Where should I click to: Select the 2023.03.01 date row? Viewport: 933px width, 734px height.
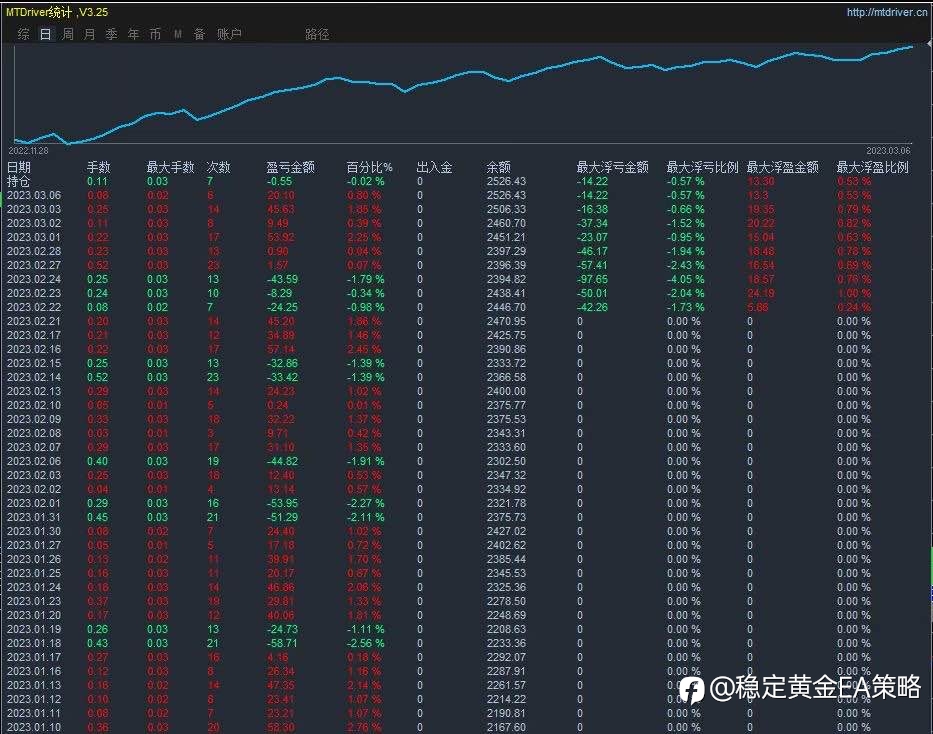pyautogui.click(x=34, y=237)
